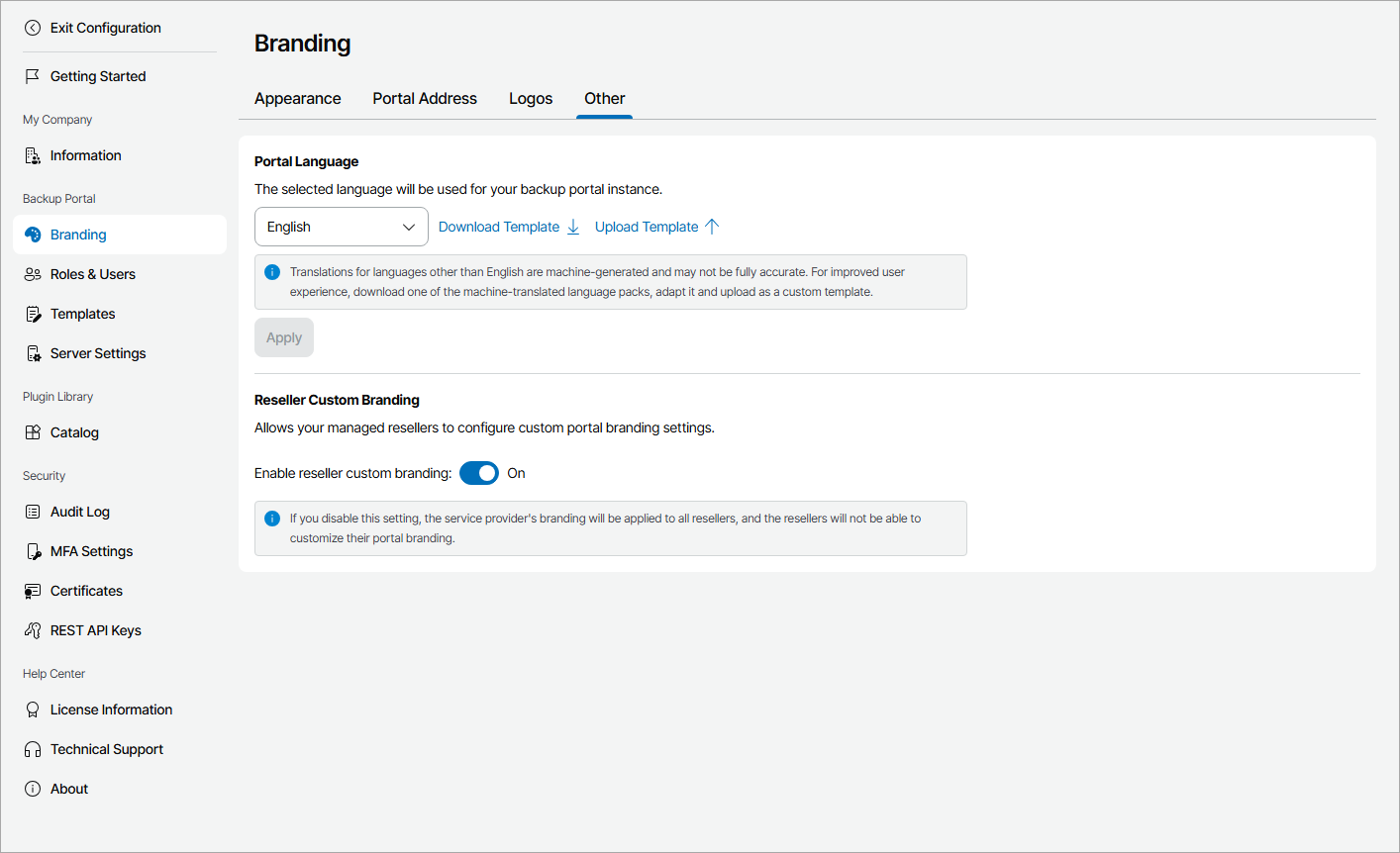Click the Certificates icon in sidebar

pos(33,591)
